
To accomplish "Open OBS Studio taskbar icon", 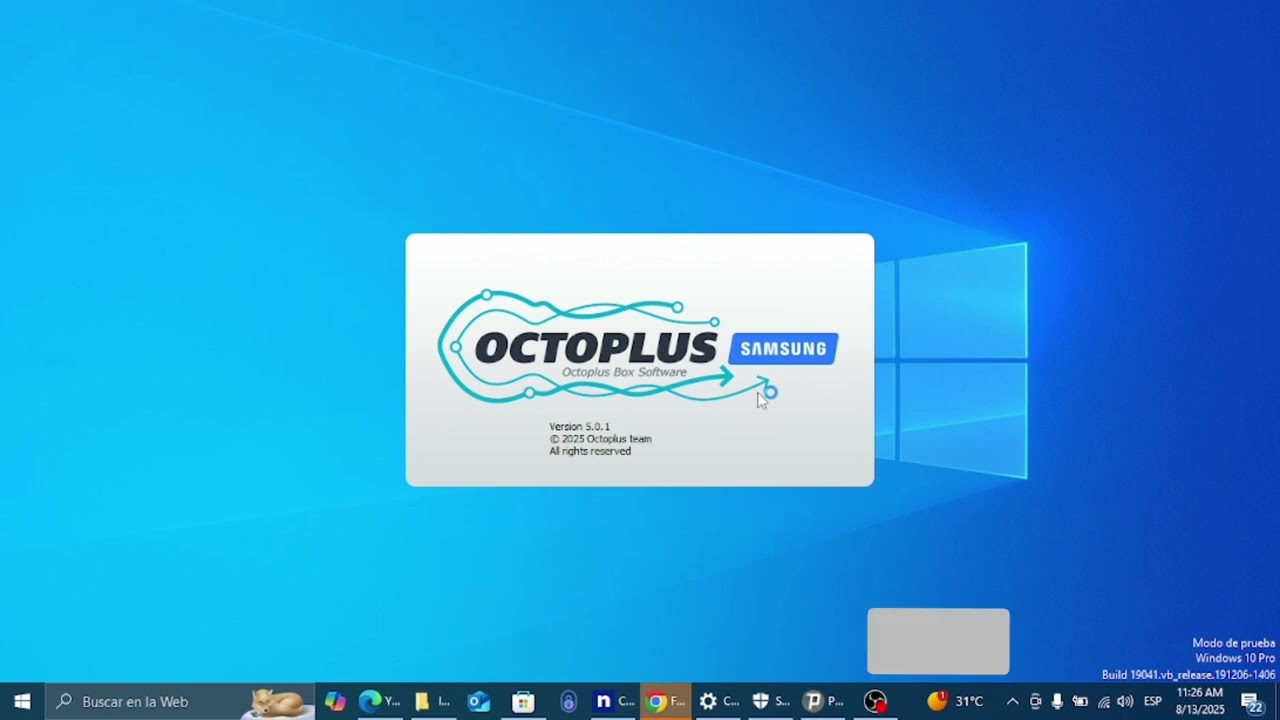I will (875, 701).
